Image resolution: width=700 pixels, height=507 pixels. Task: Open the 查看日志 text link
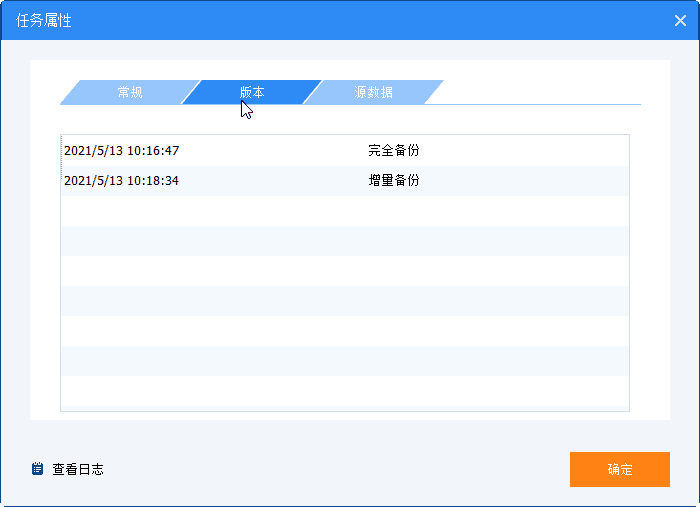coord(78,468)
